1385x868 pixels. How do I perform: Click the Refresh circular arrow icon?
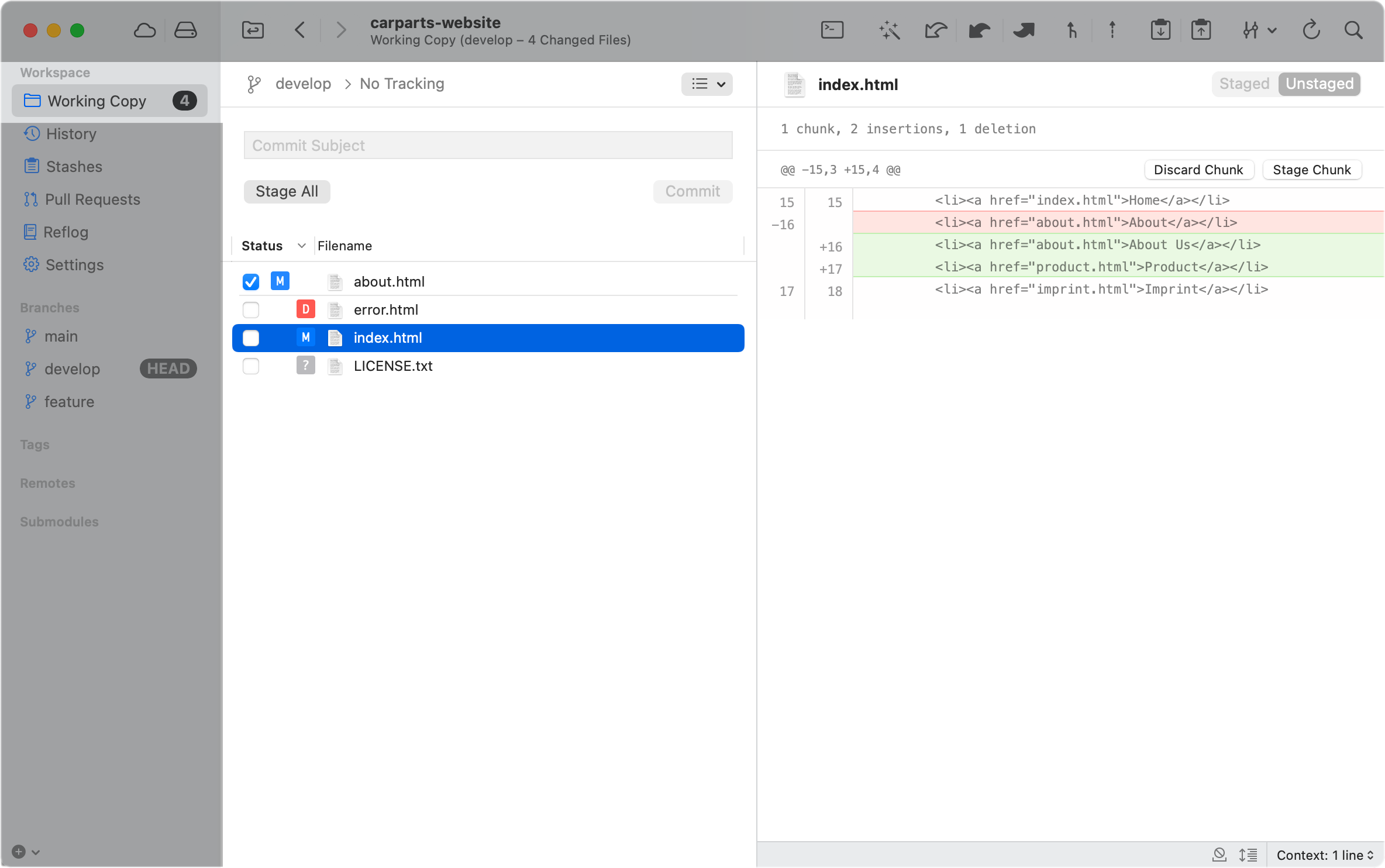pos(1311,30)
